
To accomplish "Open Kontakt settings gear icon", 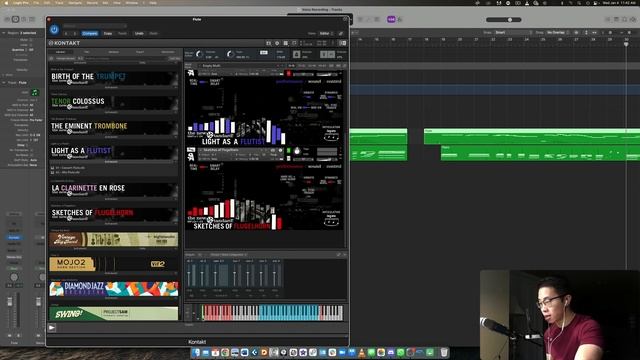I will [x=277, y=43].
